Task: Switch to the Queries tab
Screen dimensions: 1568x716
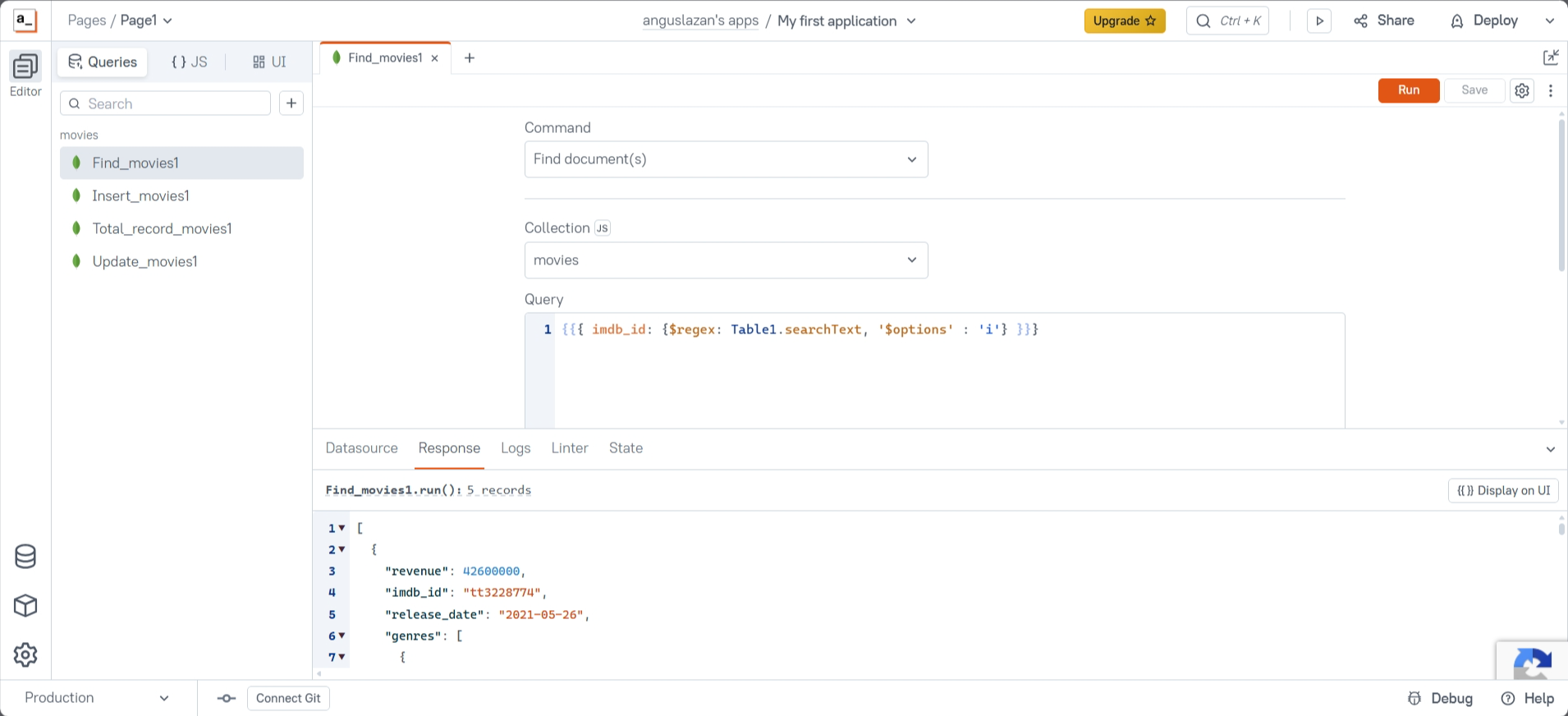Action: click(x=103, y=62)
